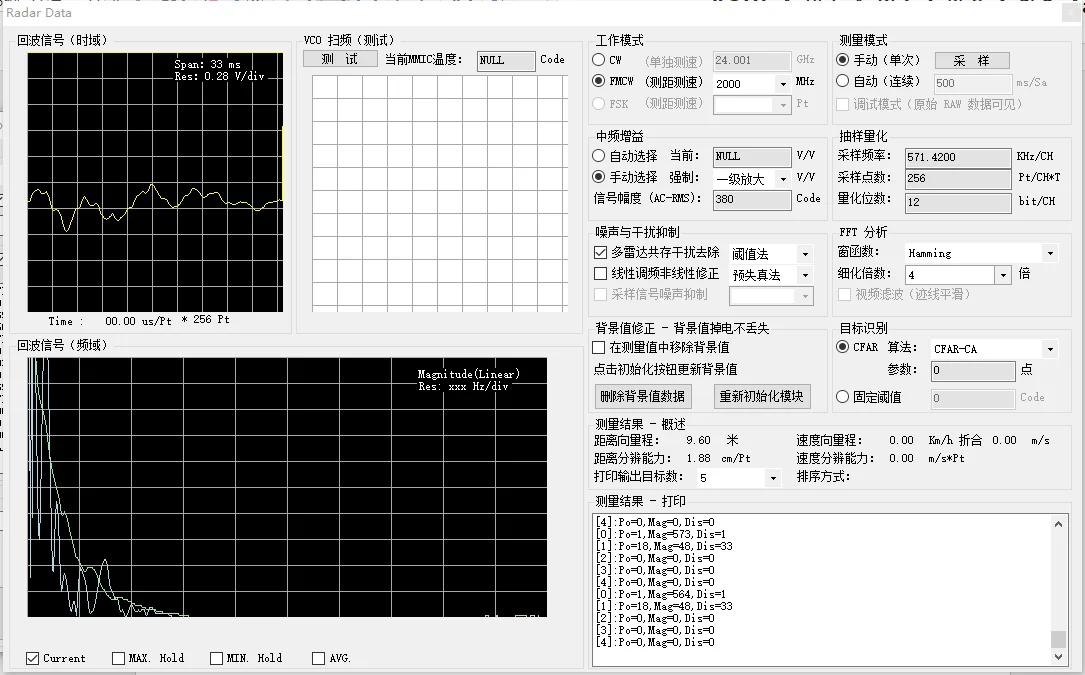Toggle 多雷达共存干扰去除 checkbox
Viewport: 1085px width, 675px height.
coord(601,253)
